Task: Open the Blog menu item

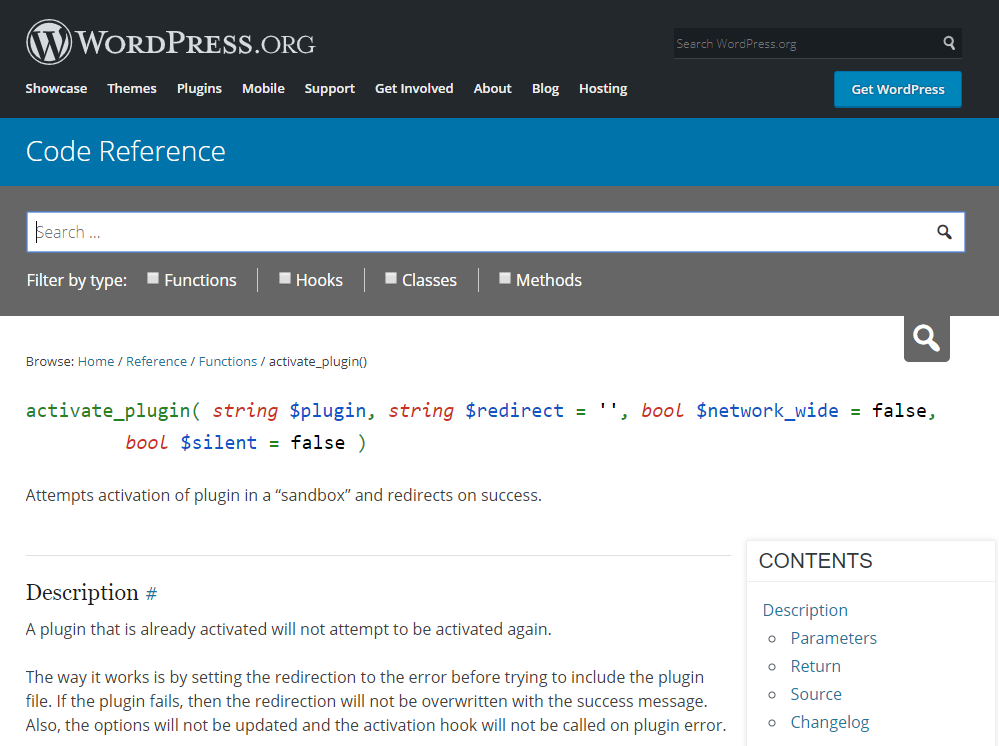Action: [x=545, y=89]
